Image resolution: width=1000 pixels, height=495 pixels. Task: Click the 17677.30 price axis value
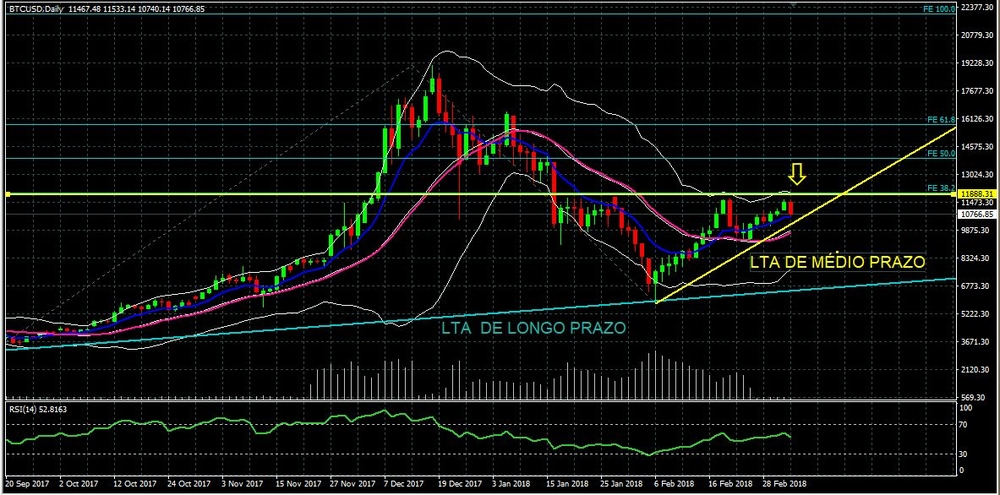tap(978, 91)
